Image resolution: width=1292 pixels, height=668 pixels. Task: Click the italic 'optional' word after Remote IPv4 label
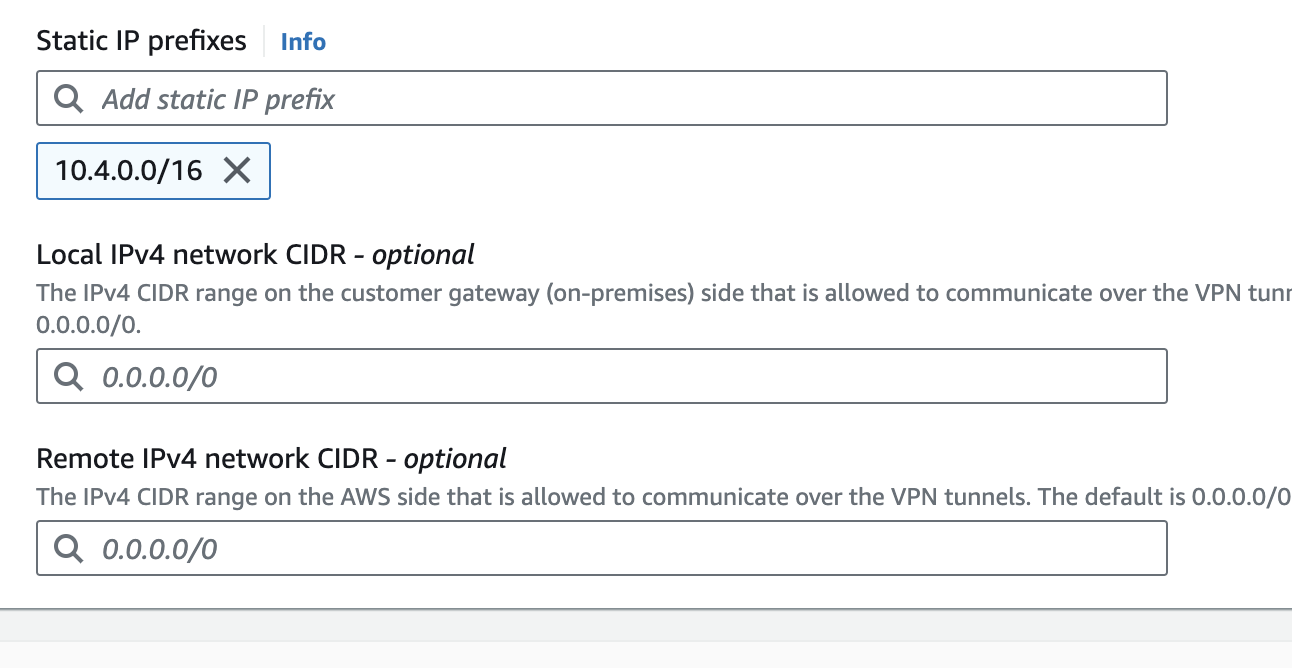[x=455, y=459]
